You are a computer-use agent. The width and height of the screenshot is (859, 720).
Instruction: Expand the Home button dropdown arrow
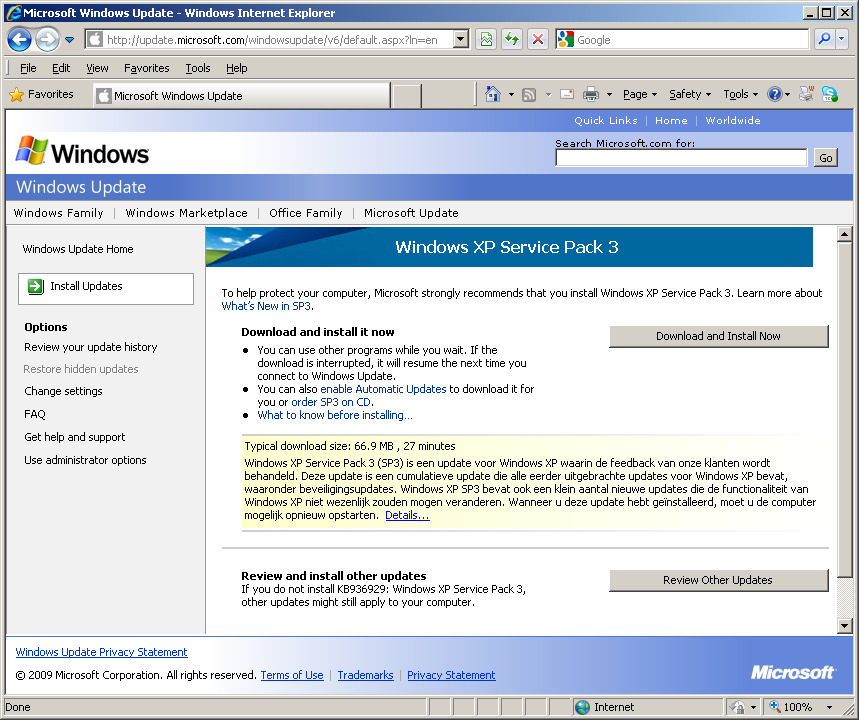(511, 95)
